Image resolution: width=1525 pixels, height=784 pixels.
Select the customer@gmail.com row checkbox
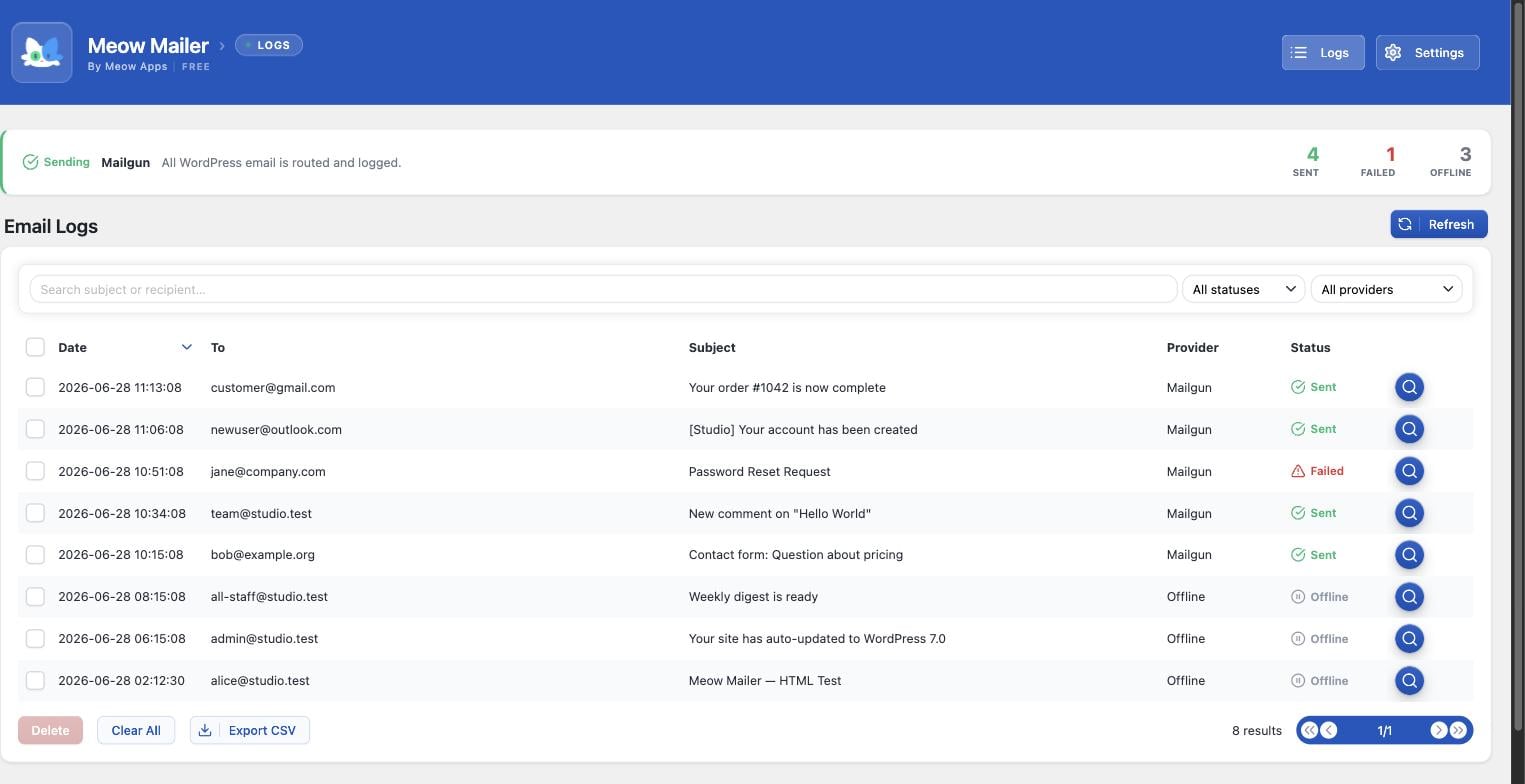coord(35,387)
